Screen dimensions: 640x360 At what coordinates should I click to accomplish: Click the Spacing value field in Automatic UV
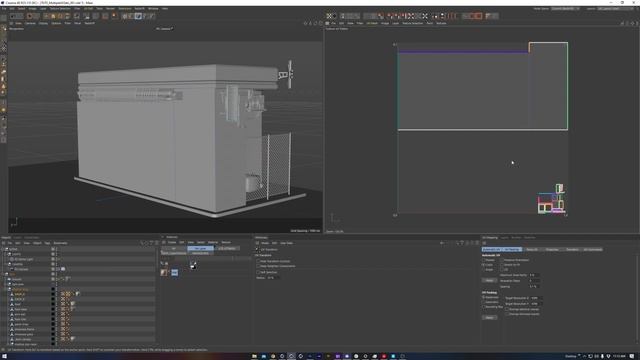coord(534,287)
